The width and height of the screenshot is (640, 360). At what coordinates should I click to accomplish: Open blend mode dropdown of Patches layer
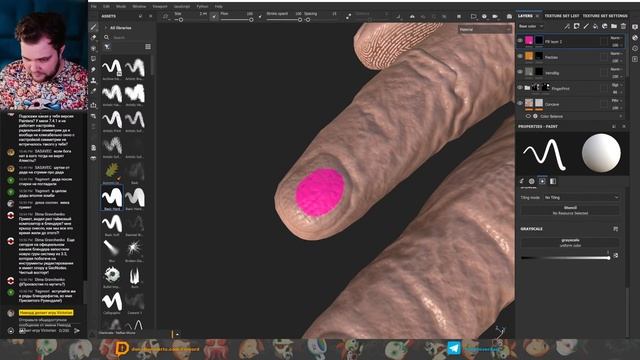tap(616, 53)
